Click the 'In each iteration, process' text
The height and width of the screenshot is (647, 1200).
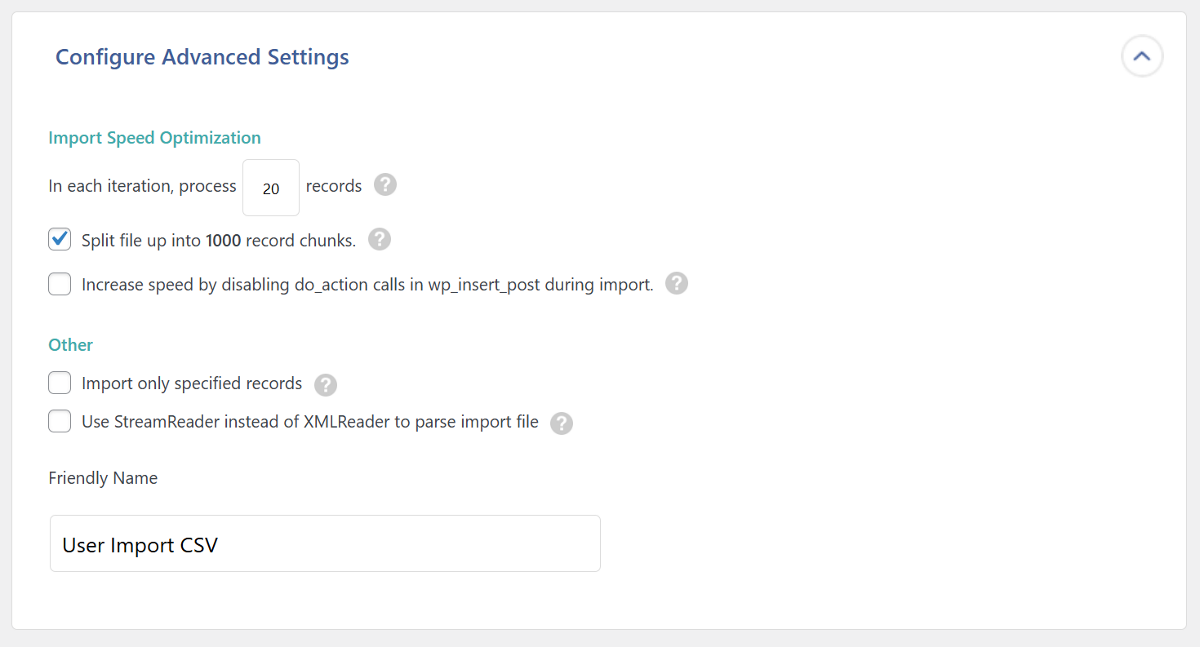pos(142,187)
